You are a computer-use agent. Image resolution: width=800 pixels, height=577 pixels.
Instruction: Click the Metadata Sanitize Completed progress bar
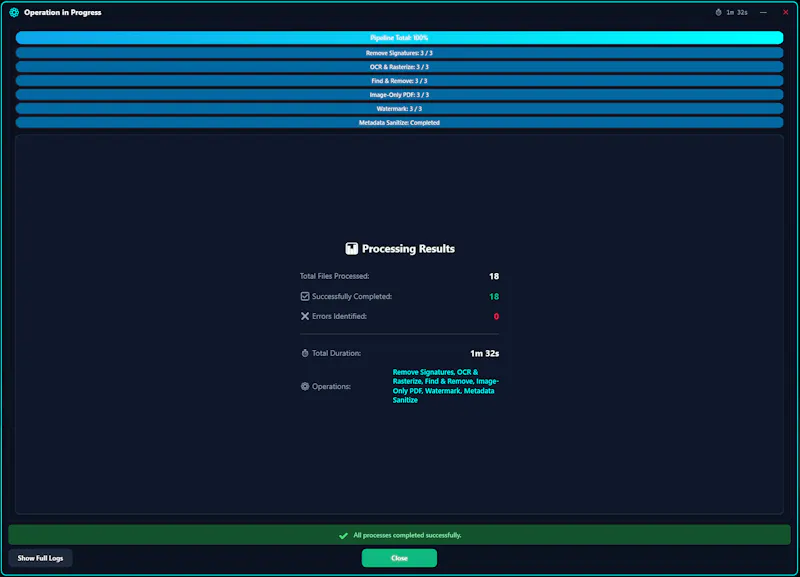point(399,122)
